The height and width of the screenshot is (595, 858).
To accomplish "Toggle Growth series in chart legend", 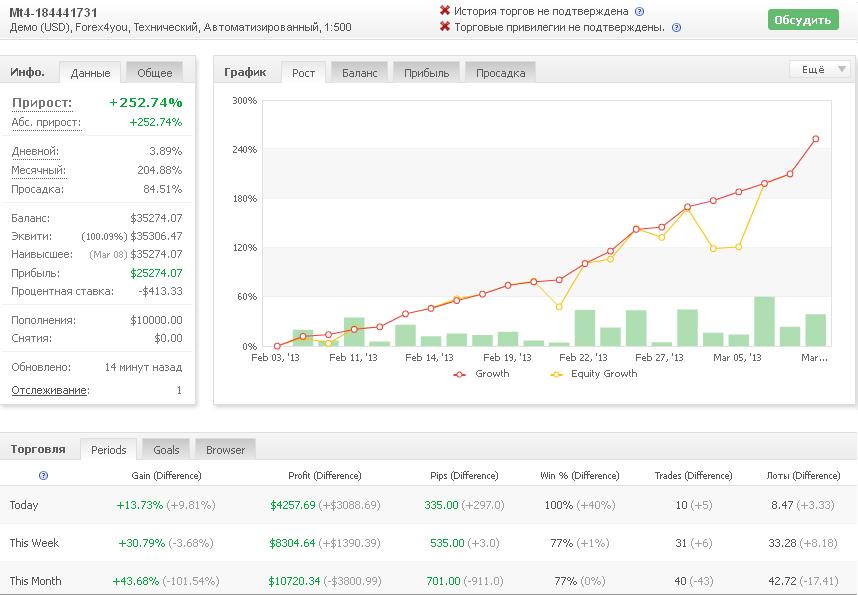I will [482, 374].
